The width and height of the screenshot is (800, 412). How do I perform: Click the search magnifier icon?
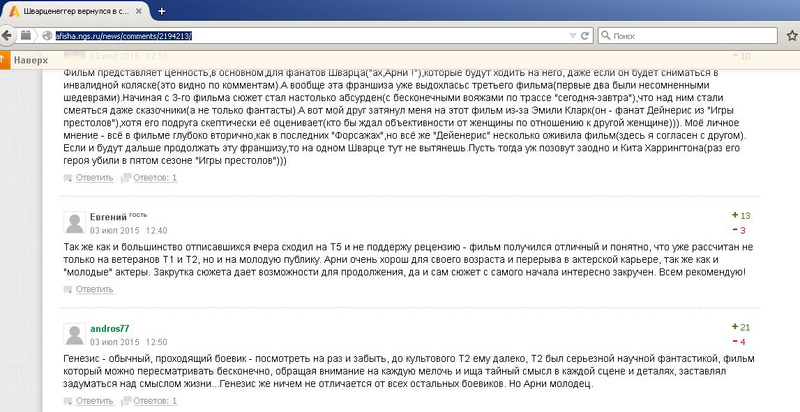click(606, 36)
